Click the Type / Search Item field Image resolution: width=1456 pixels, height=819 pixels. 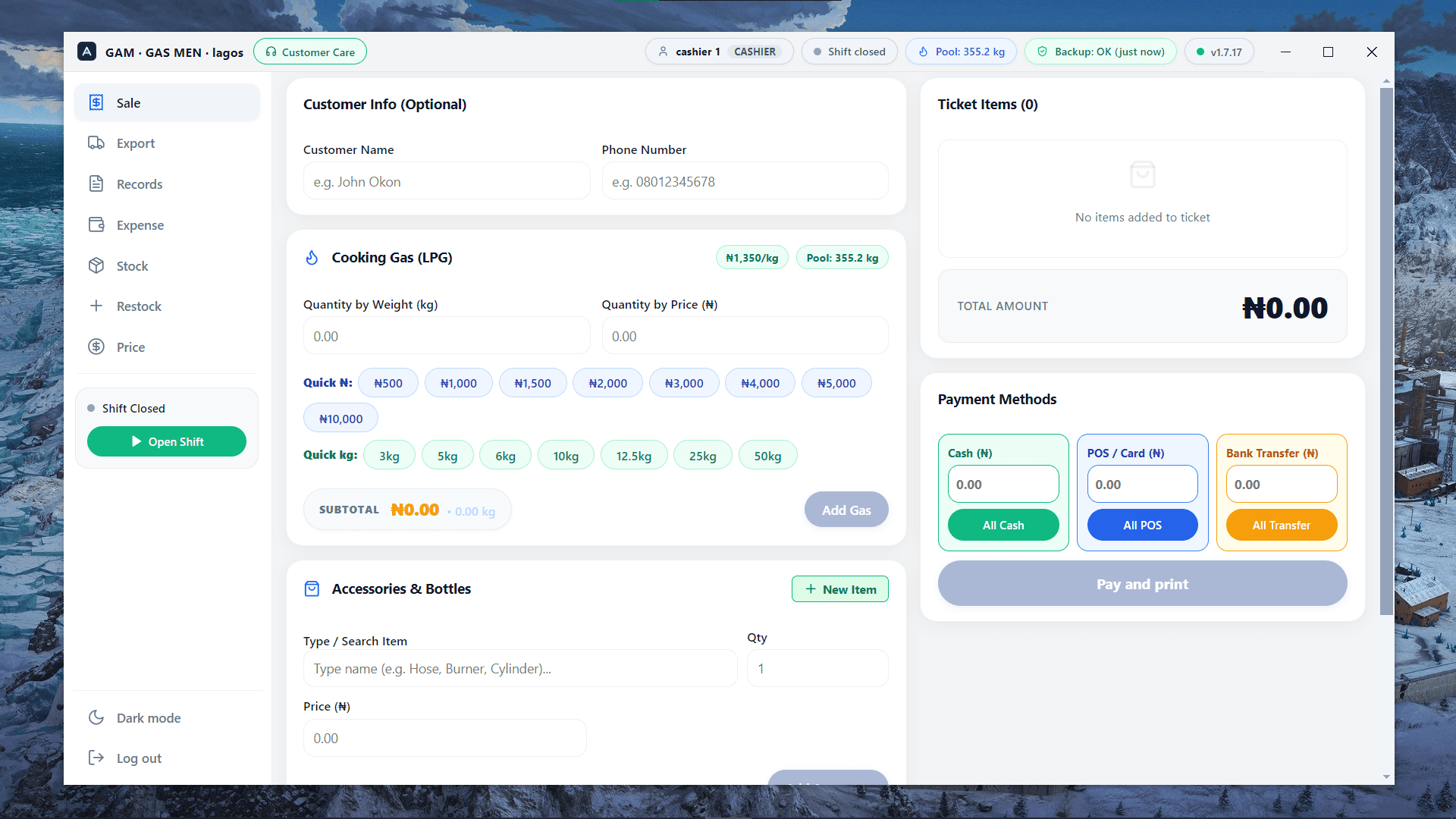[520, 668]
